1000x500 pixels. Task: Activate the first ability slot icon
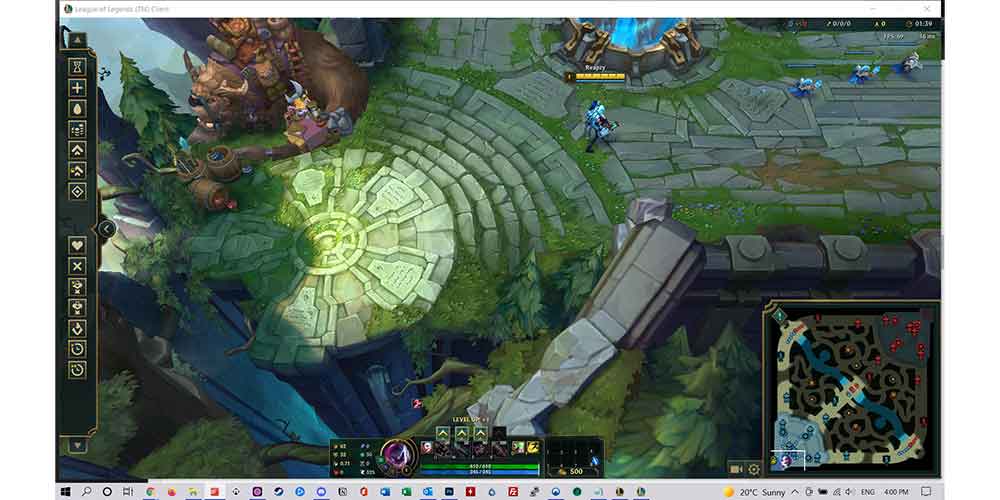(442, 449)
